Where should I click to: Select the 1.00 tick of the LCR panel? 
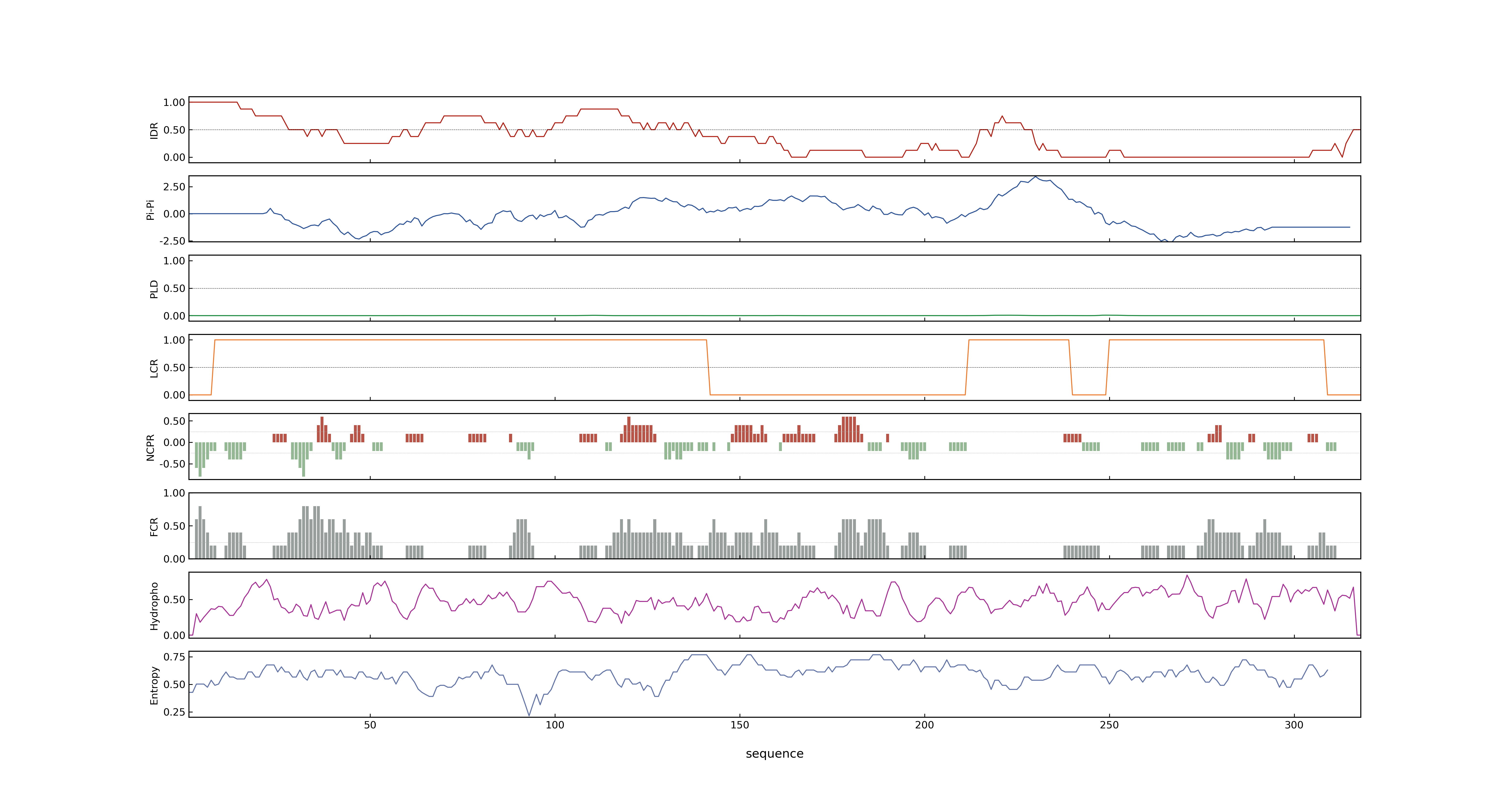174,340
